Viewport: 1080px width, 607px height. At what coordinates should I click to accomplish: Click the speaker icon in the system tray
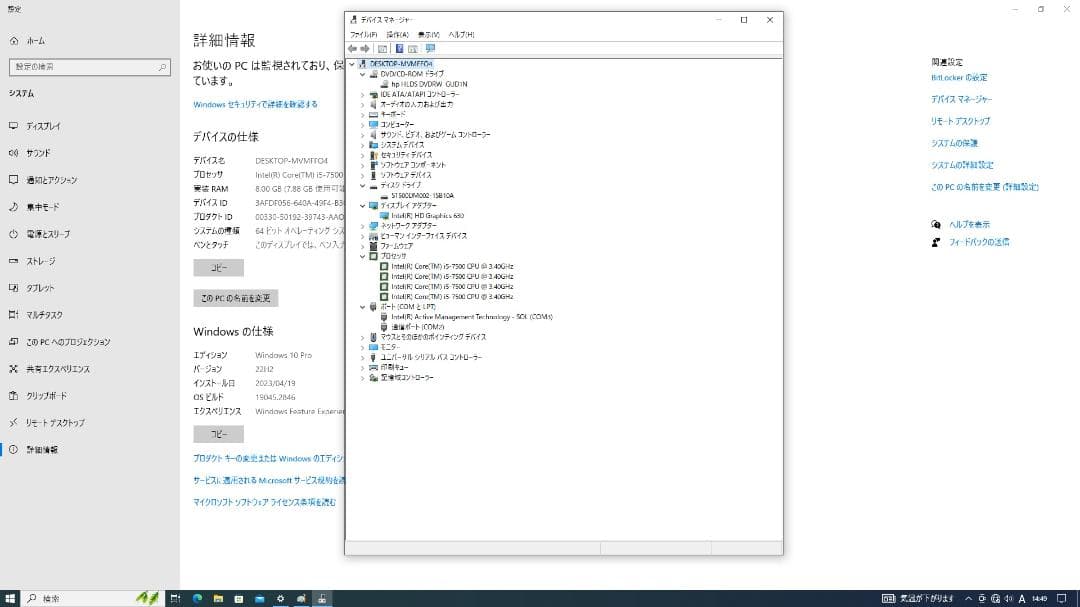coord(1009,600)
